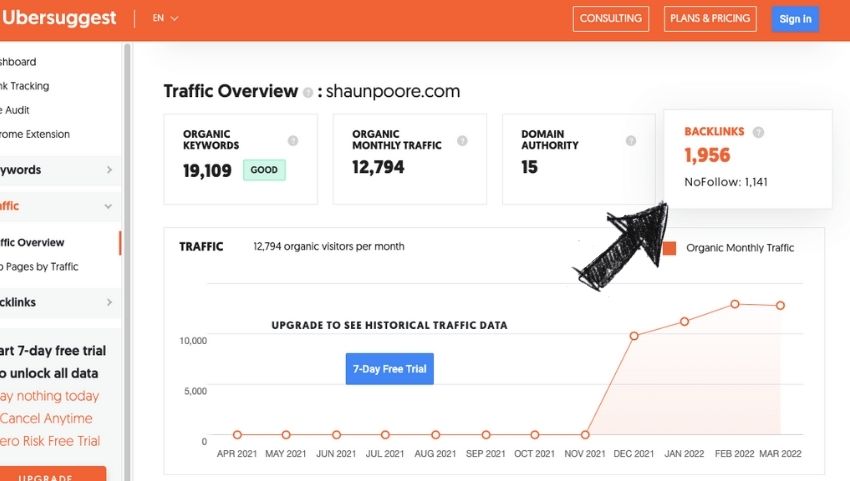Click the 'Pay nothing today' text
Viewport: 850px width, 481px height.
(x=49, y=396)
